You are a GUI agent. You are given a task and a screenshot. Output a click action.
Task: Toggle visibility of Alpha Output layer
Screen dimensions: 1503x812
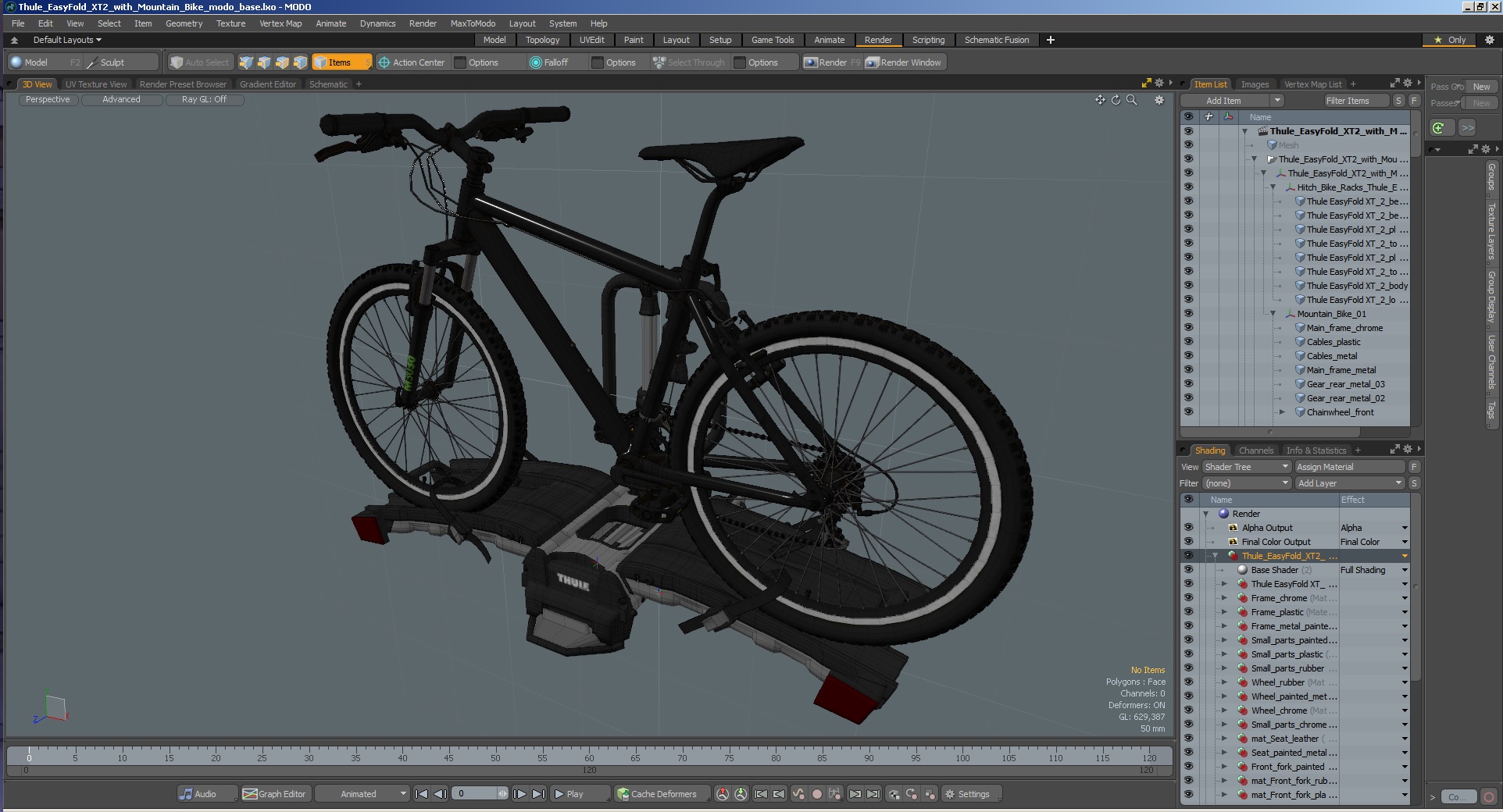[1188, 528]
